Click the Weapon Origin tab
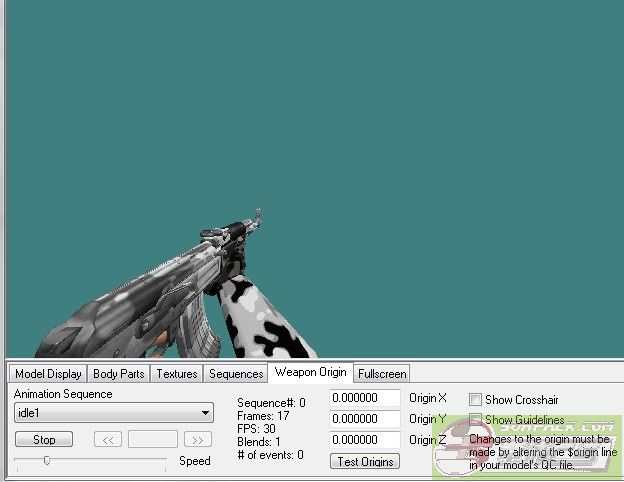 point(310,373)
